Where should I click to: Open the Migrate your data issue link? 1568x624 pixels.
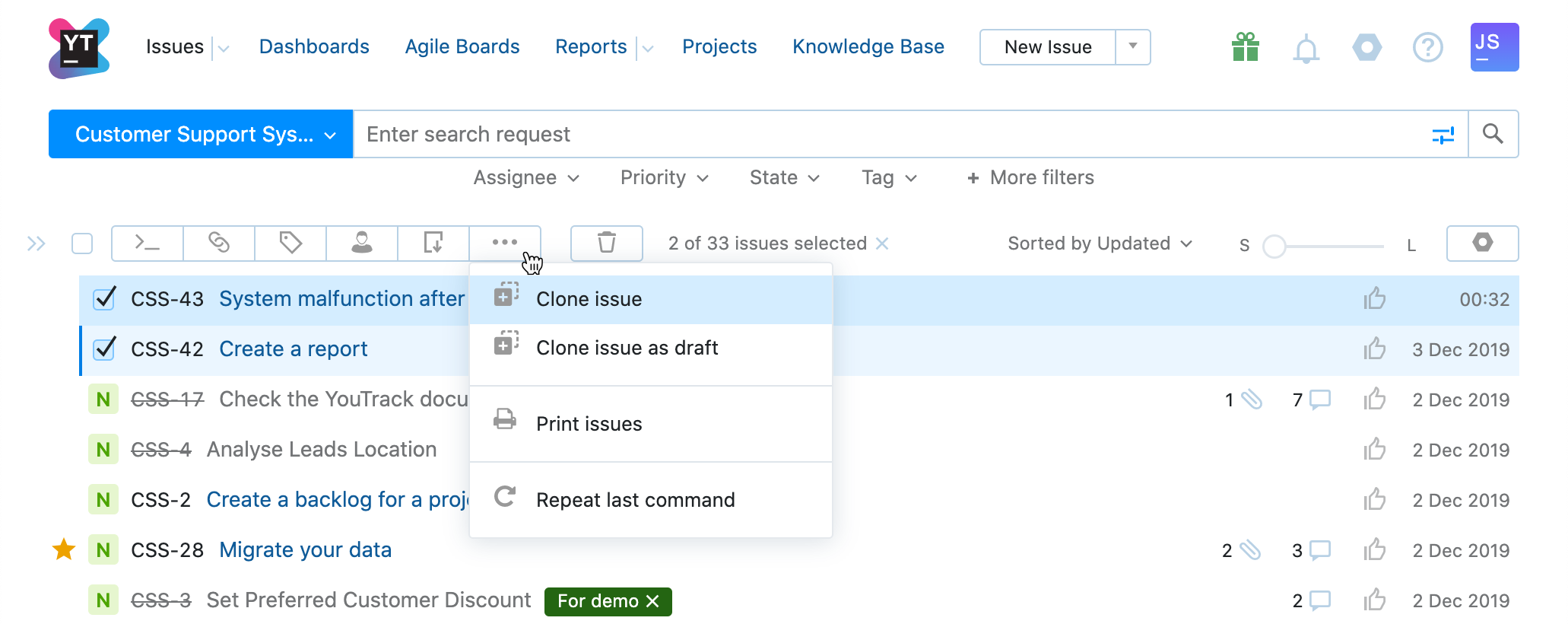click(305, 549)
